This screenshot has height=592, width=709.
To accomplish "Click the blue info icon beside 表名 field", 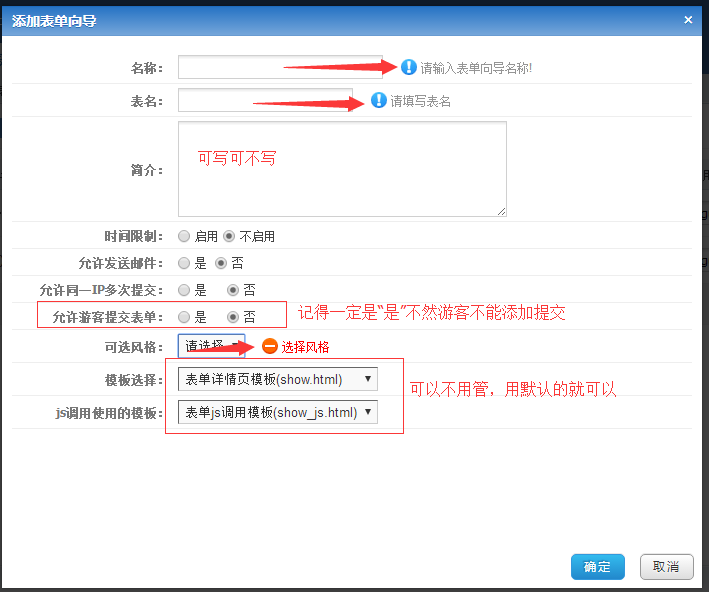I will click(x=378, y=100).
